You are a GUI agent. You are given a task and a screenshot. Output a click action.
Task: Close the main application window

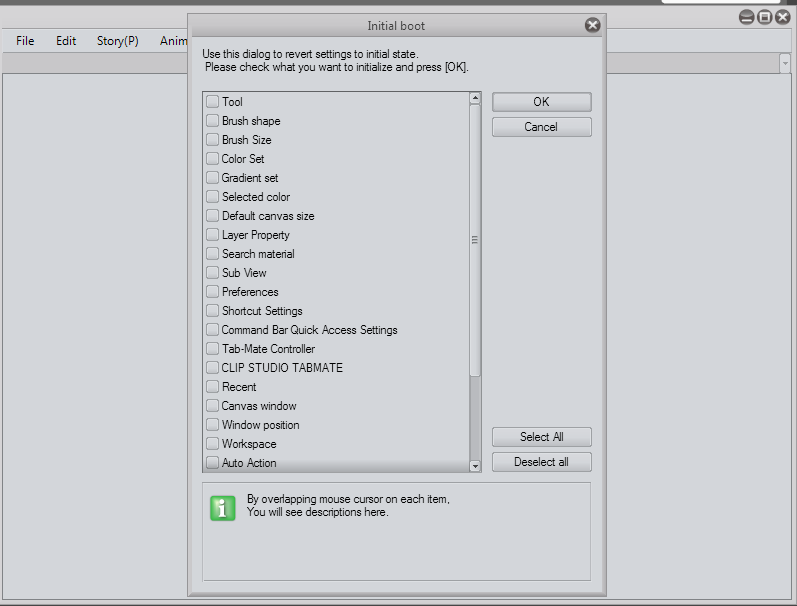[783, 17]
